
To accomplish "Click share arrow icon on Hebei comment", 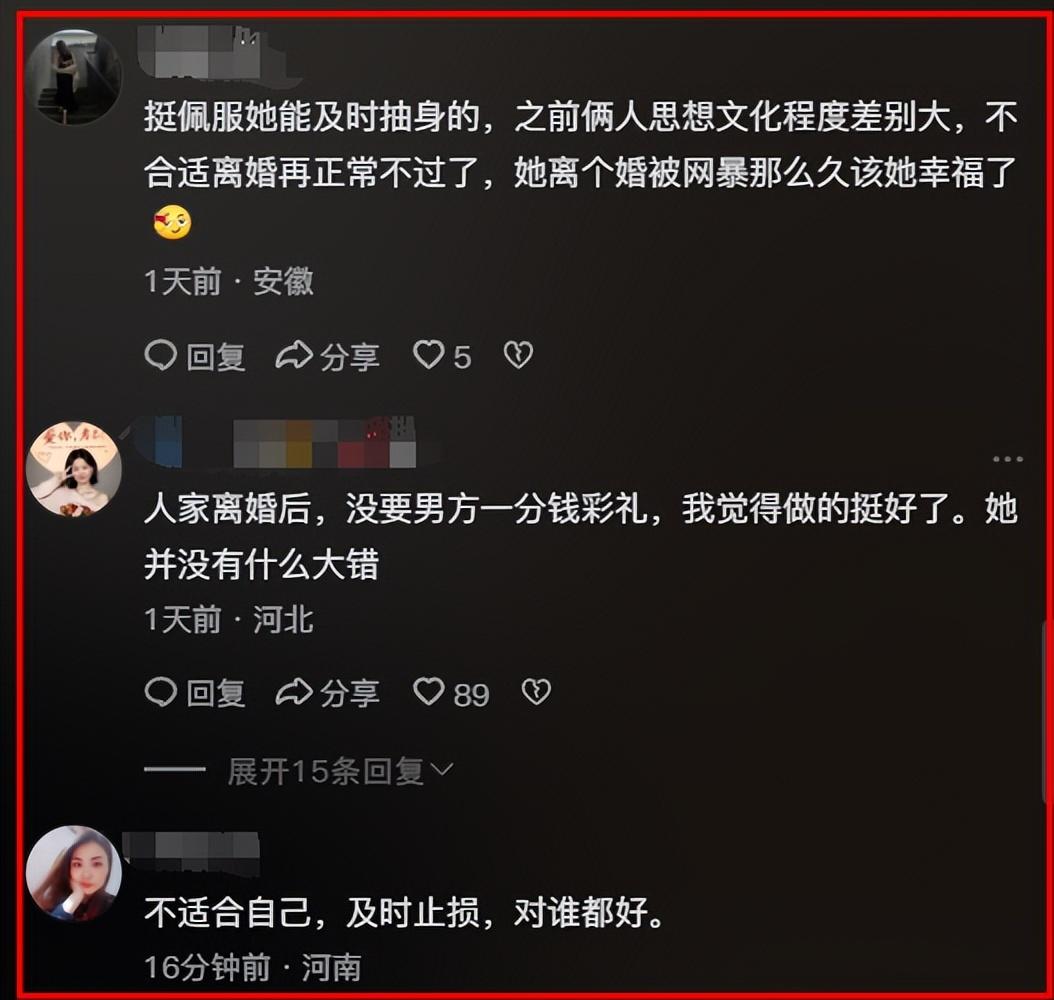I will (294, 692).
